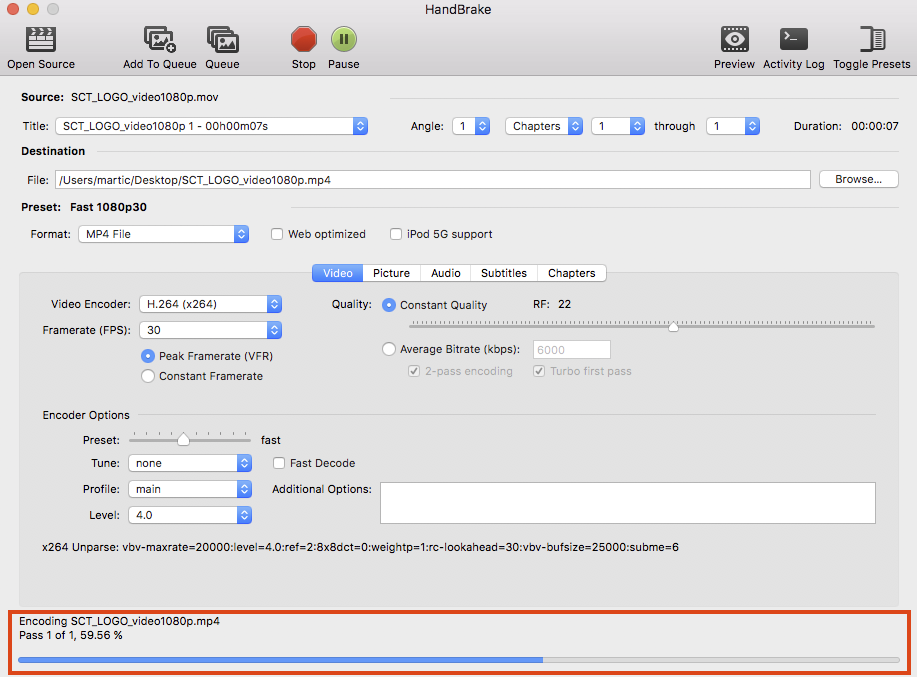917x677 pixels.
Task: Switch to the Video tab
Action: pyautogui.click(x=337, y=273)
